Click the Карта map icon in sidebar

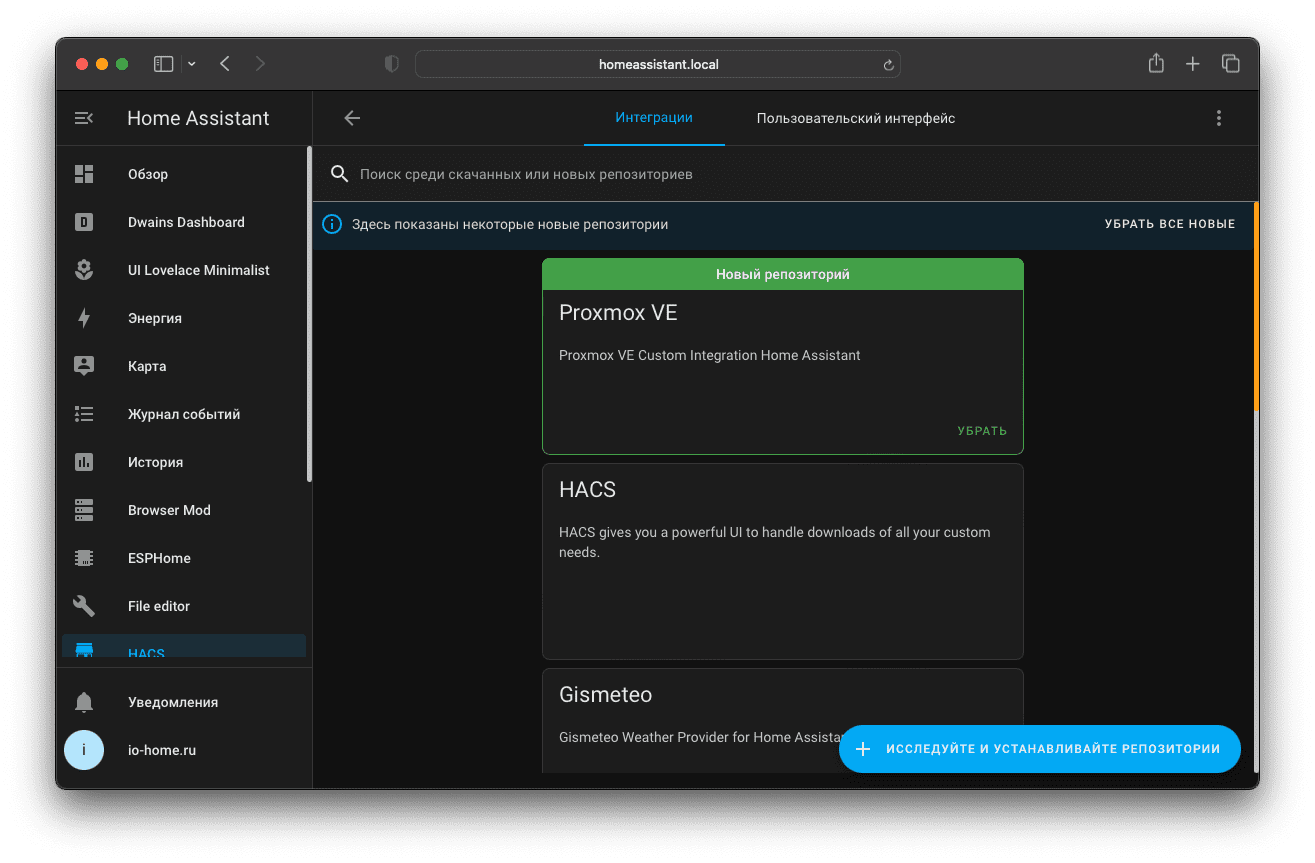(x=84, y=366)
